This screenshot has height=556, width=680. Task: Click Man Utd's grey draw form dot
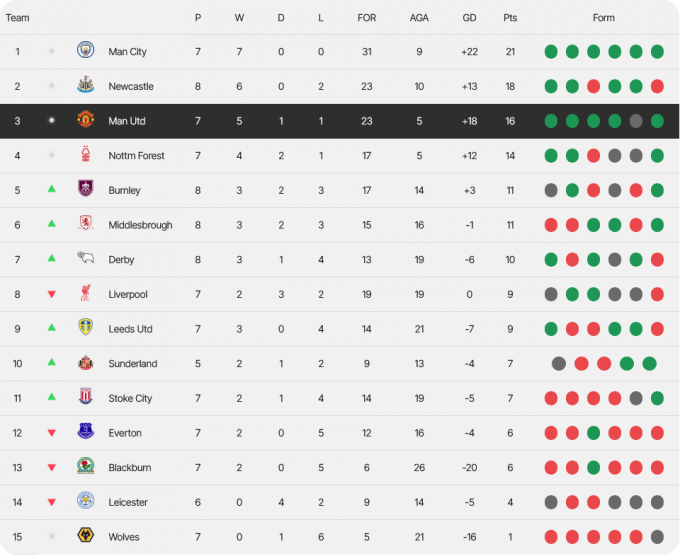coord(636,121)
